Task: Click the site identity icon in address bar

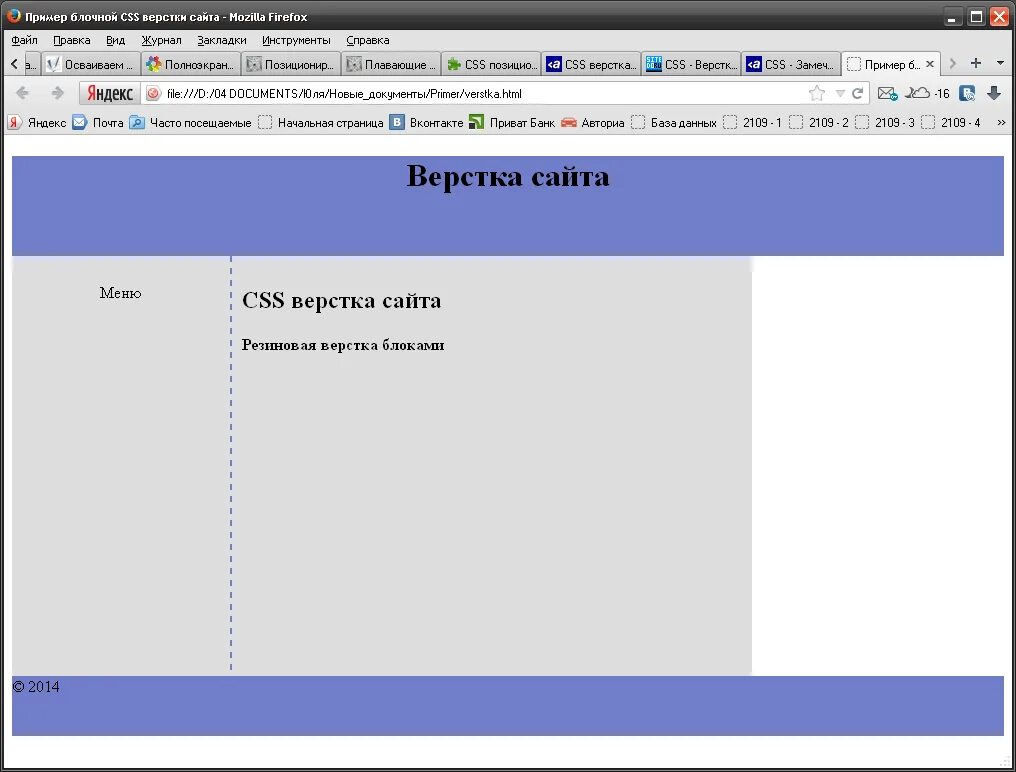Action: tap(153, 93)
